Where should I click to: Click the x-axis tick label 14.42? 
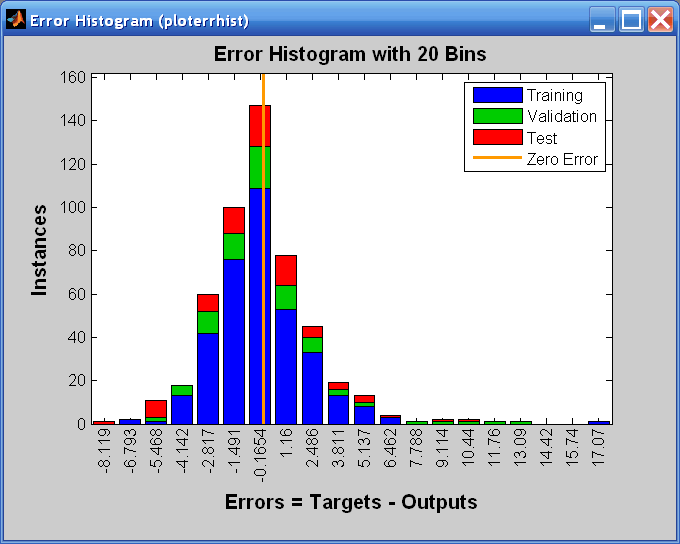coord(546,448)
